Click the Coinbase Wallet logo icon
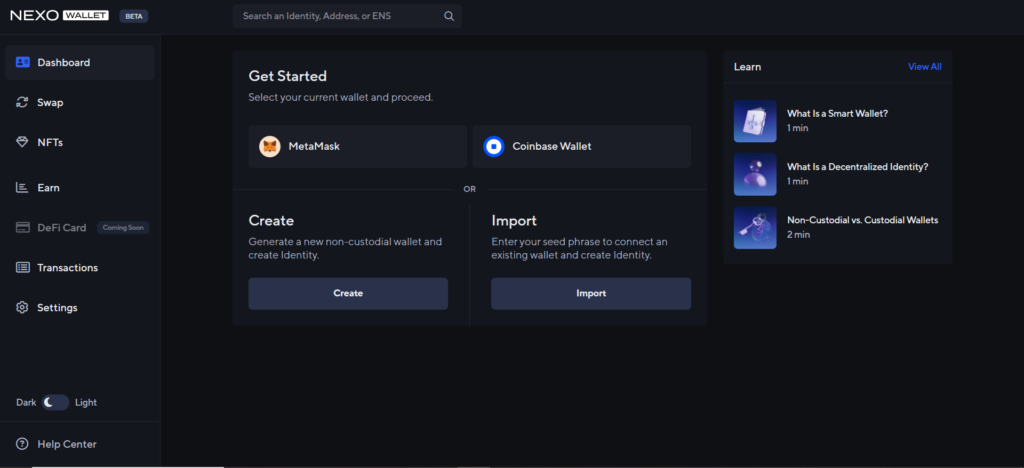This screenshot has height=468, width=1024. (494, 146)
